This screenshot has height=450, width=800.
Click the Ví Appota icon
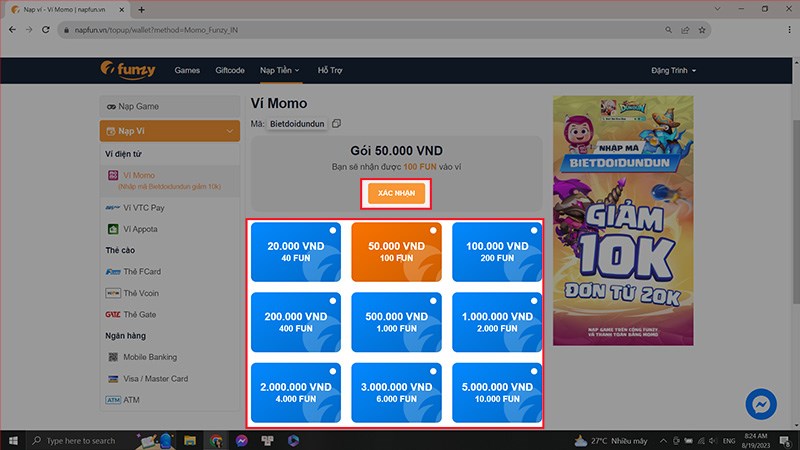pyautogui.click(x=113, y=229)
